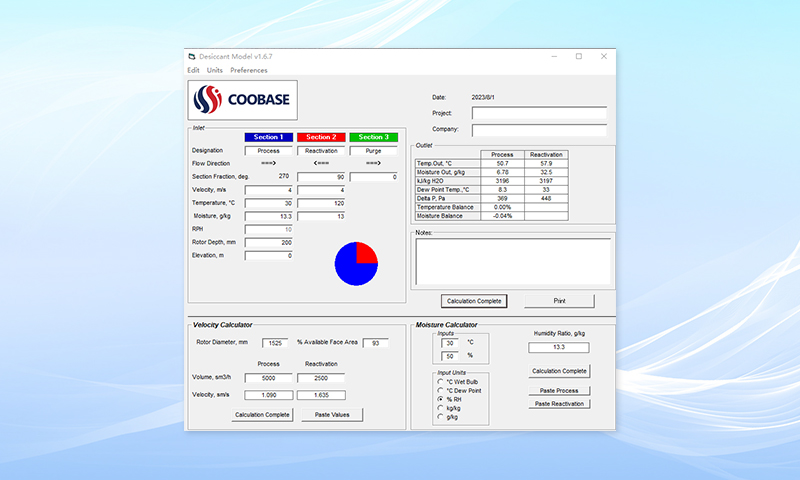Open the Preferences menu
Screen dimensions: 800x480
249,70
